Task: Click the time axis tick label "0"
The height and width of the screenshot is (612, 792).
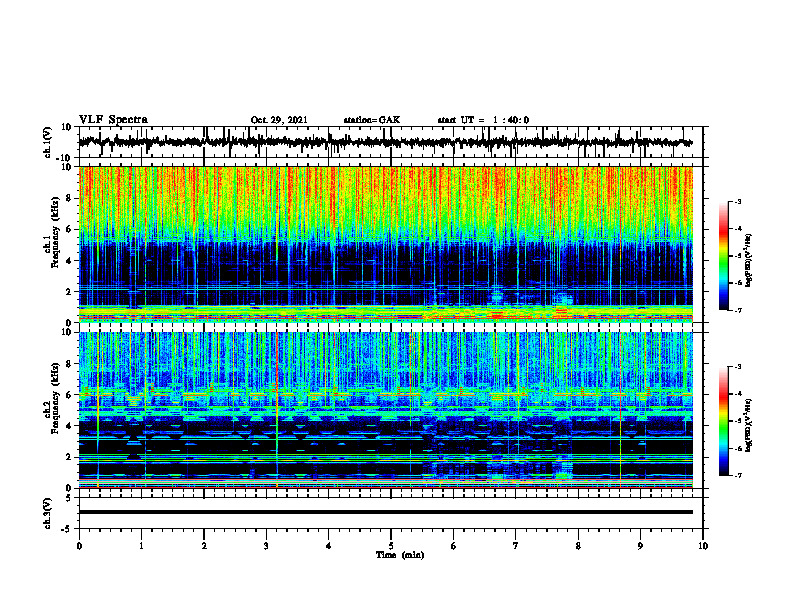Action: point(79,546)
